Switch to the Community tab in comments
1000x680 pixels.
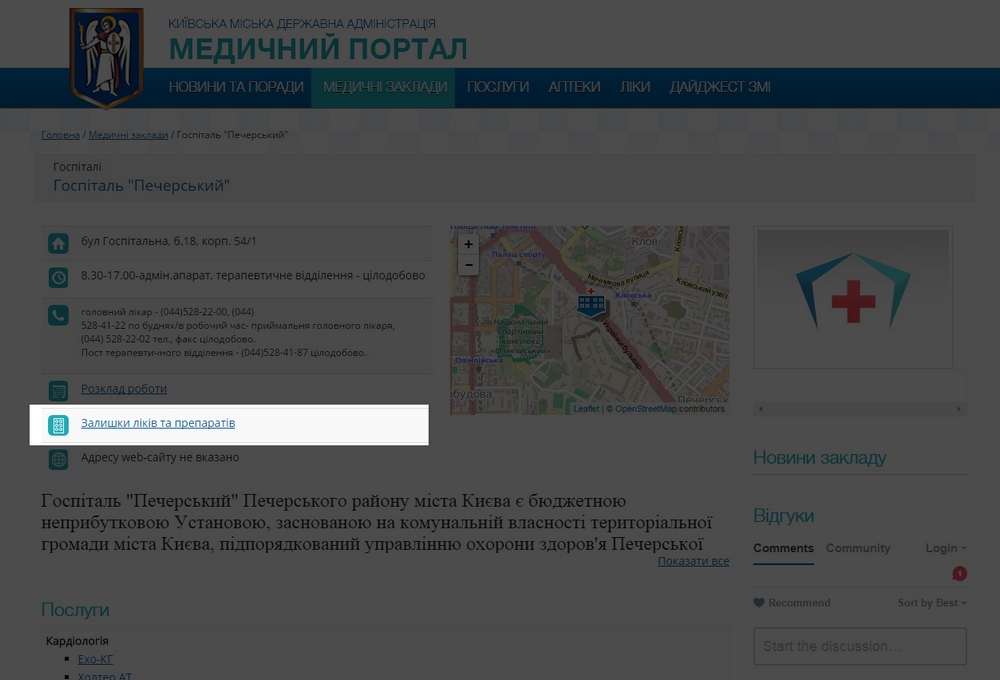856,548
